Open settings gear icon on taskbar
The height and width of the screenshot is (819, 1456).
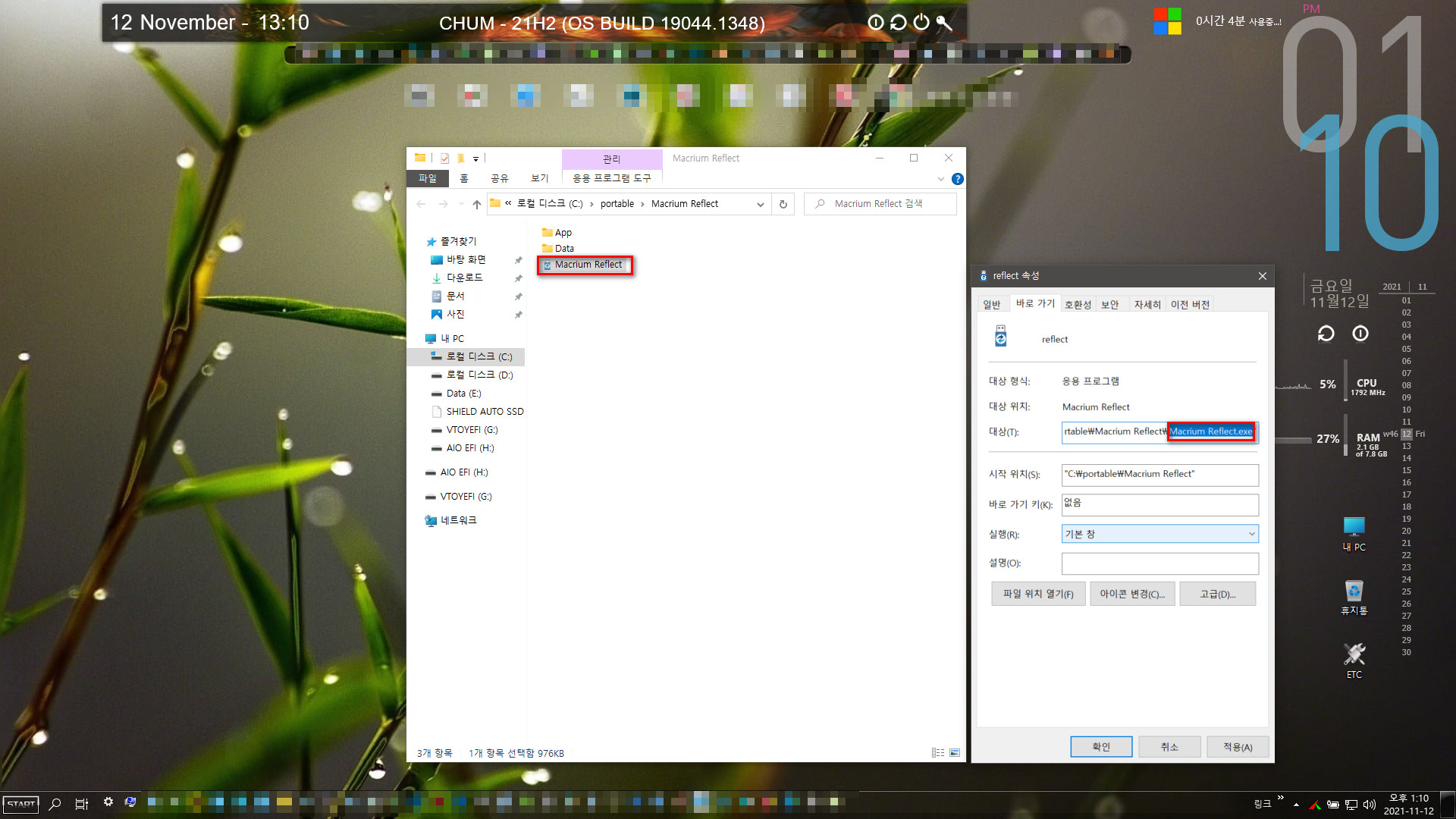click(x=108, y=802)
